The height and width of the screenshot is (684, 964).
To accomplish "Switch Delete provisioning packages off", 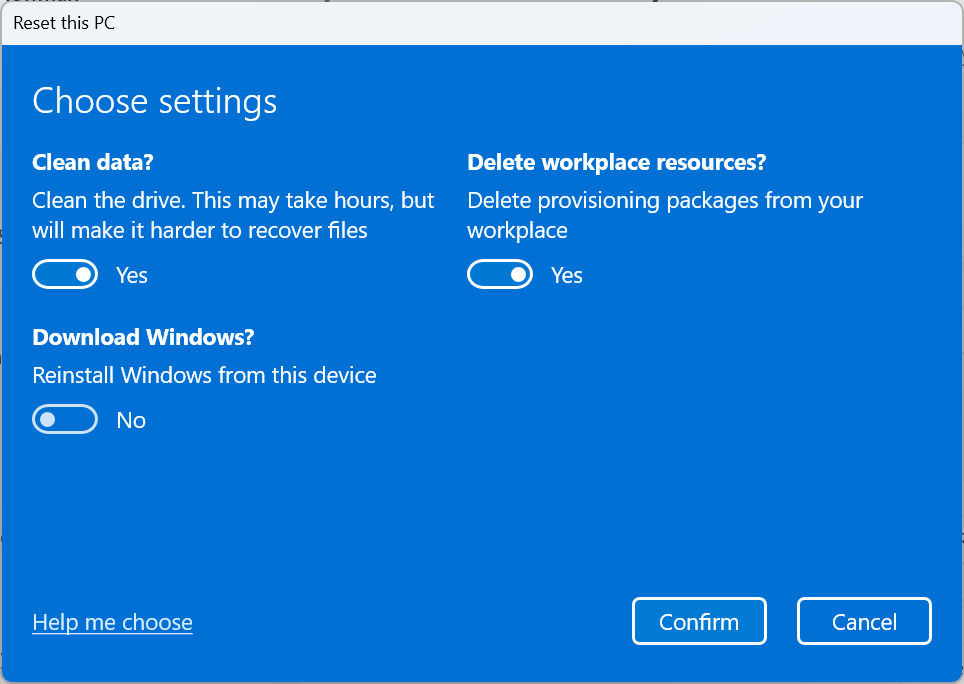I will [x=500, y=274].
